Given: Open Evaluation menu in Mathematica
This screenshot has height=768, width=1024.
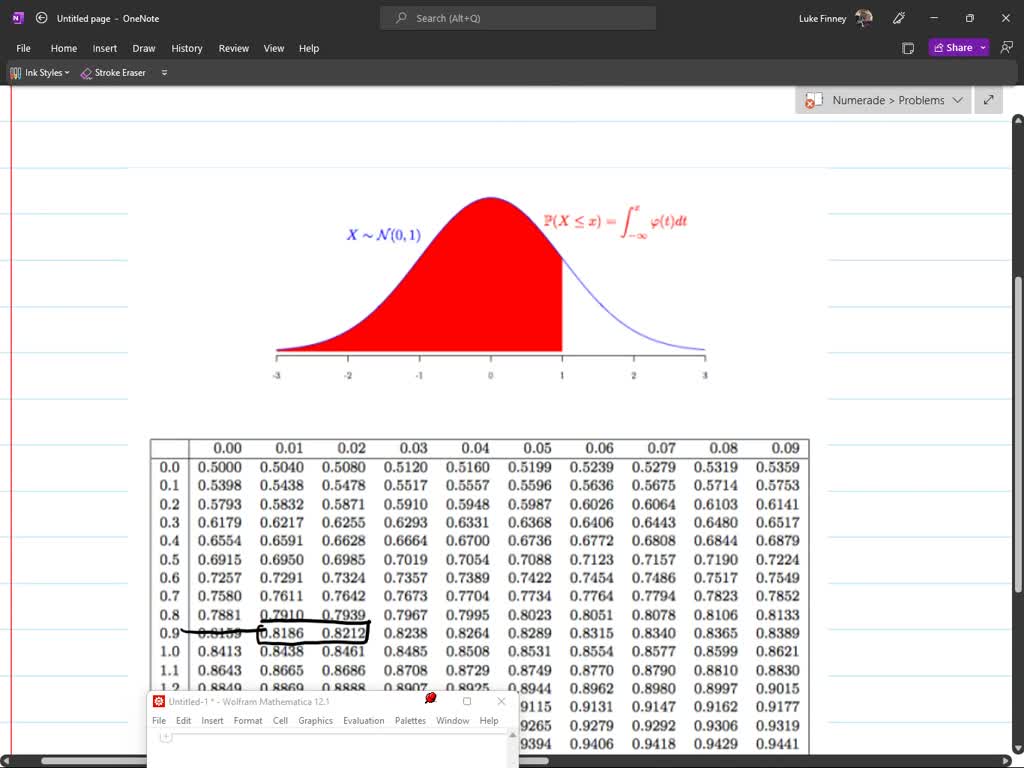Looking at the screenshot, I should (363, 720).
